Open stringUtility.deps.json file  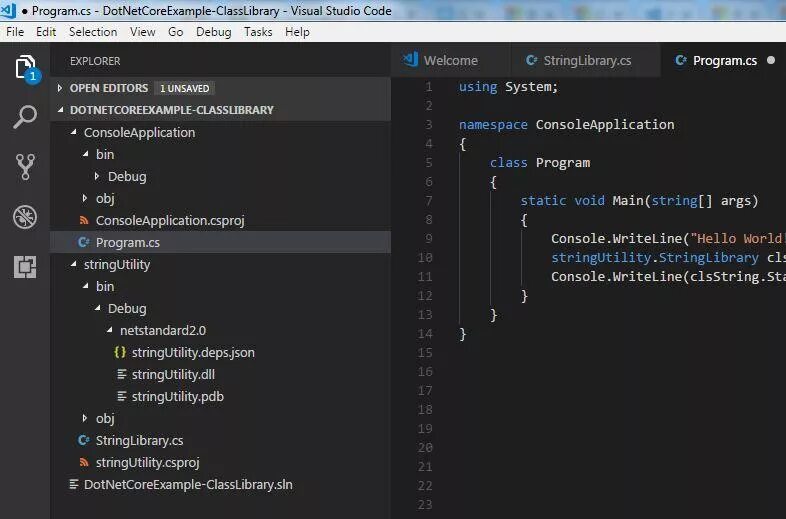(x=221, y=352)
